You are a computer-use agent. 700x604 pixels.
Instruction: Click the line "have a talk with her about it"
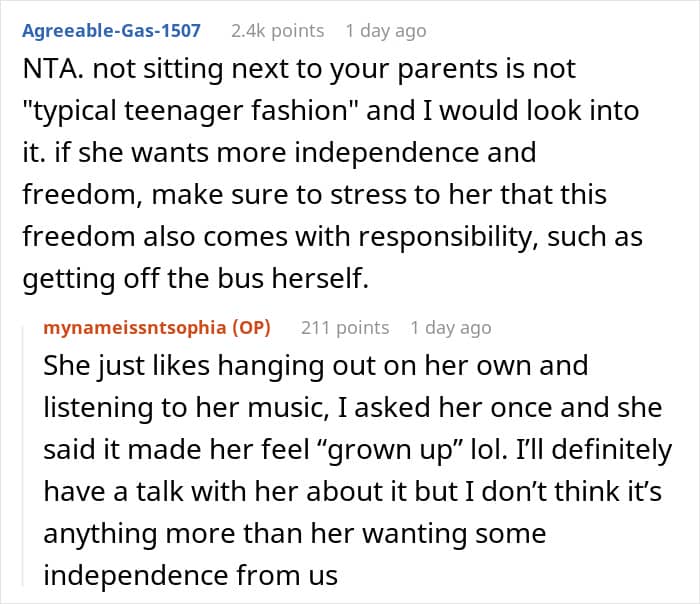tap(353, 492)
